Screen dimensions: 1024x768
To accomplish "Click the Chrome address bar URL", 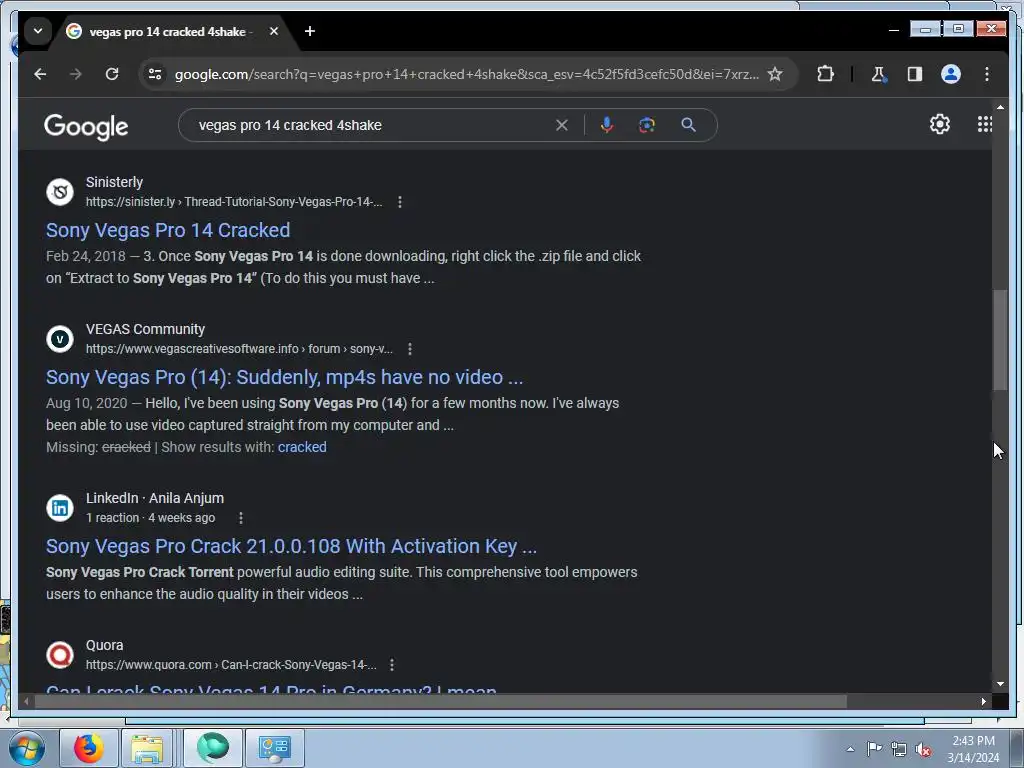I will point(466,74).
